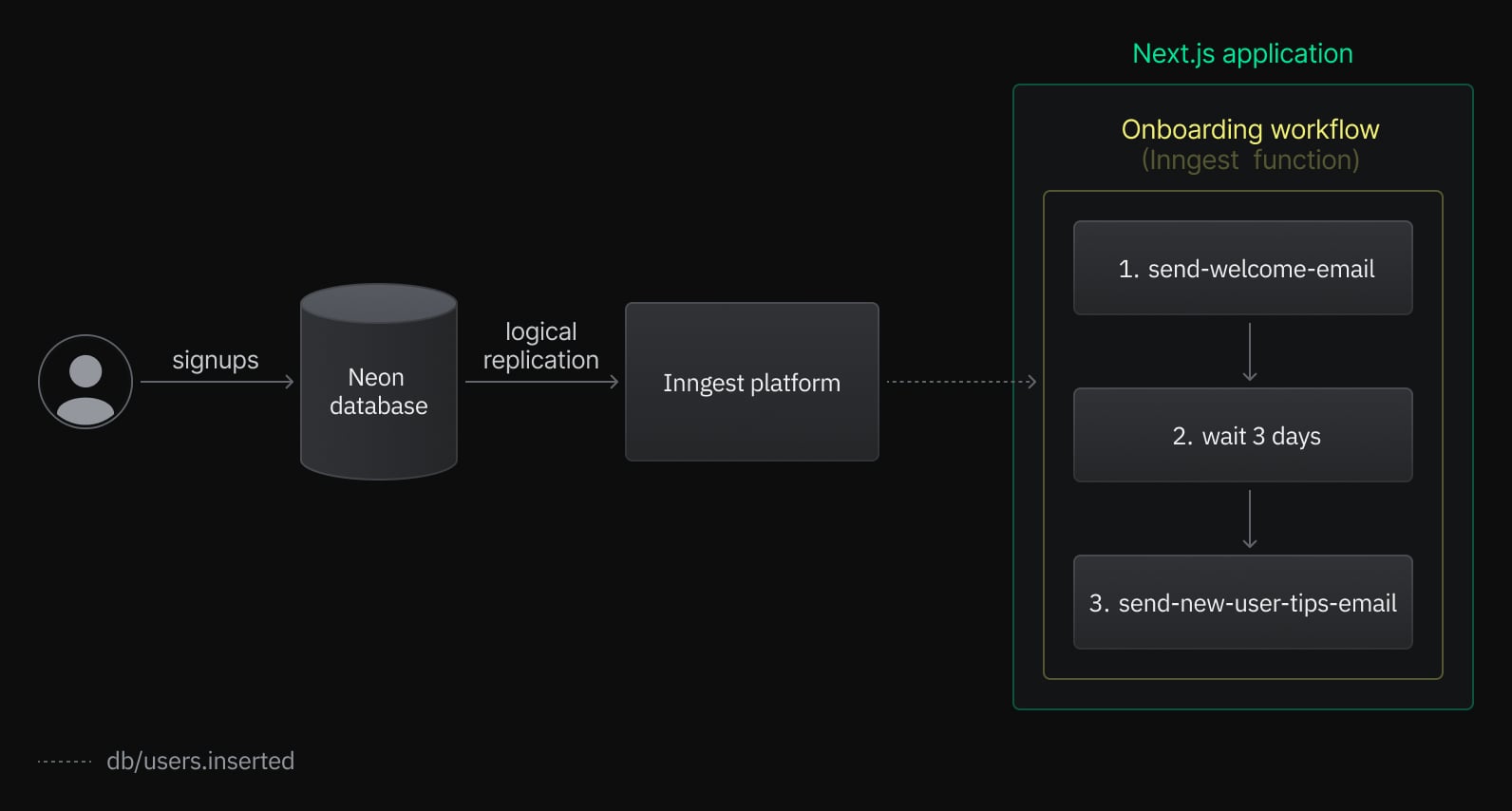Screen dimensions: 1512x811
Task: Click the user avatar icon
Action: click(x=85, y=382)
